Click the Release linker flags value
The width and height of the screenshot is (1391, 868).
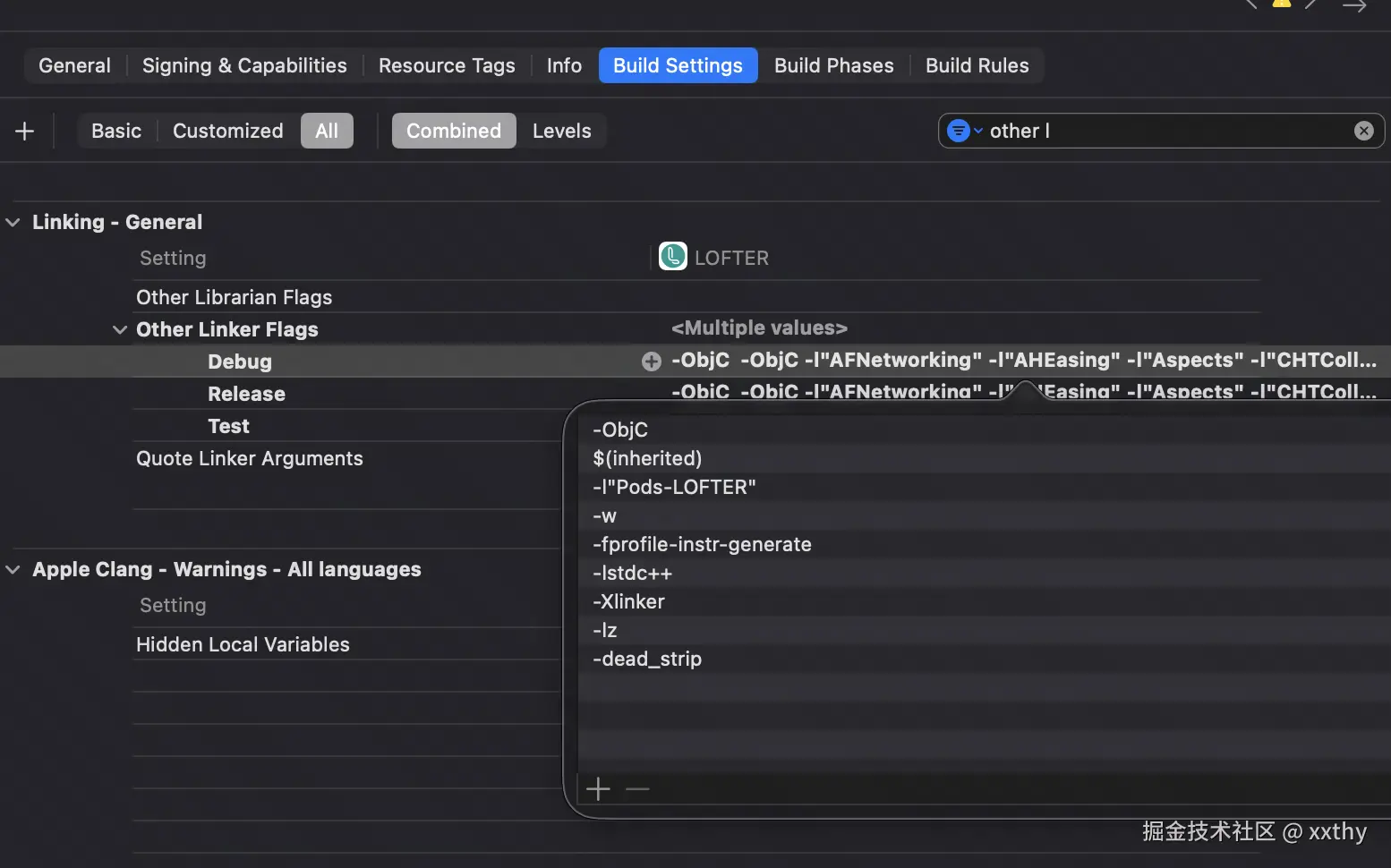click(x=1024, y=391)
